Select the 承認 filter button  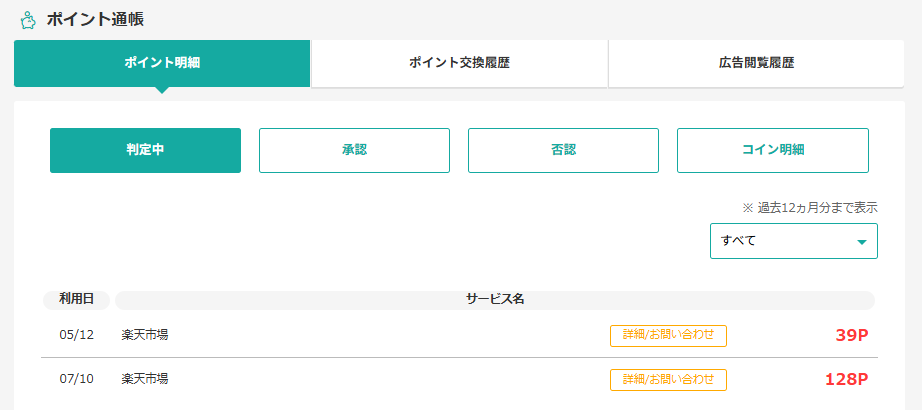(355, 151)
